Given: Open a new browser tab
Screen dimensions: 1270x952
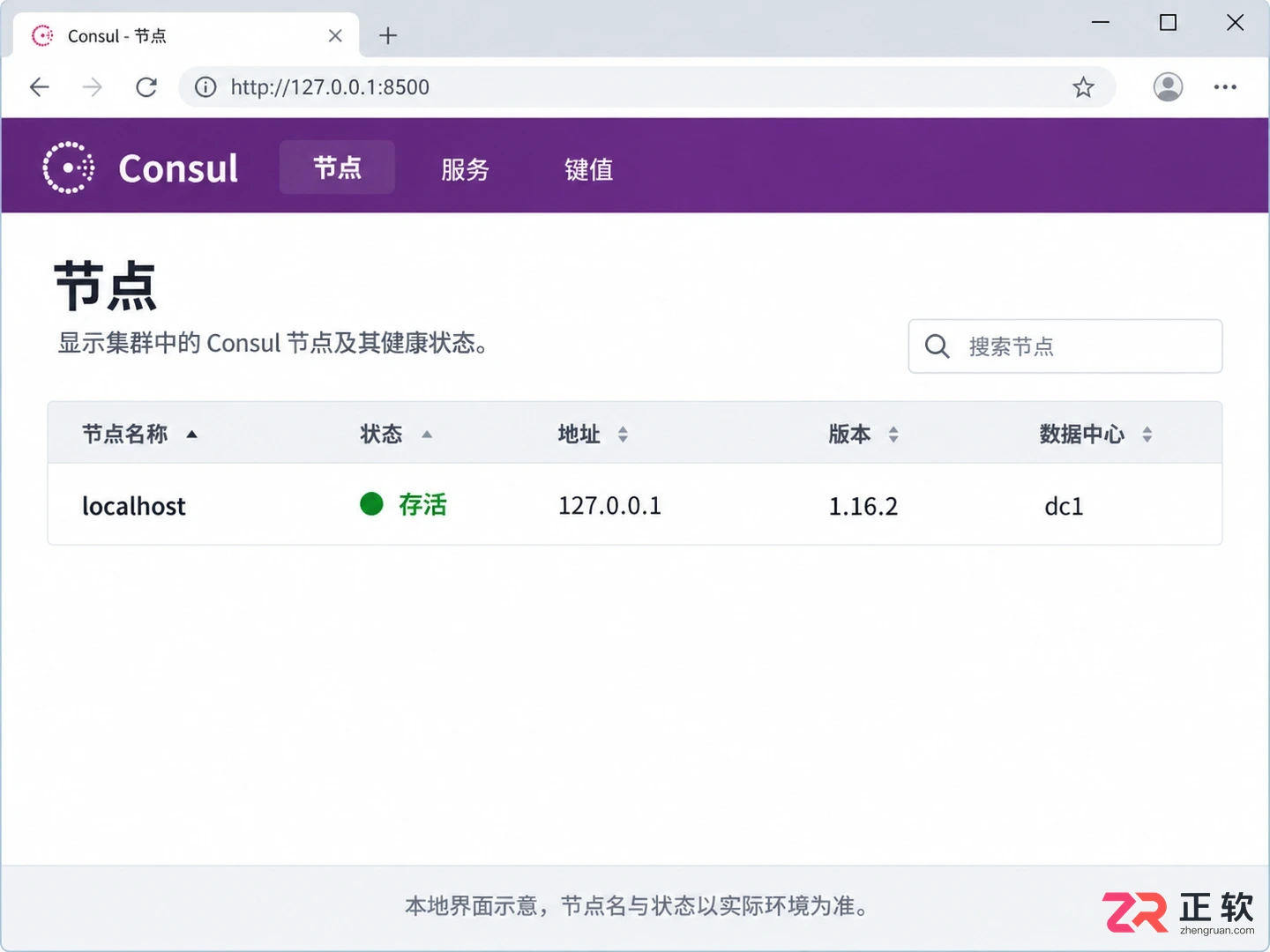Looking at the screenshot, I should [x=388, y=36].
